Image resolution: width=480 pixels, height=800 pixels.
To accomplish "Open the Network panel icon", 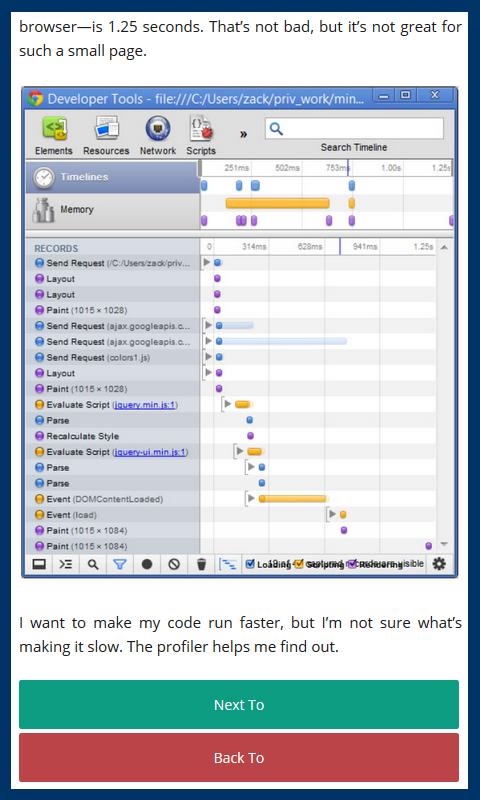I will 158,129.
